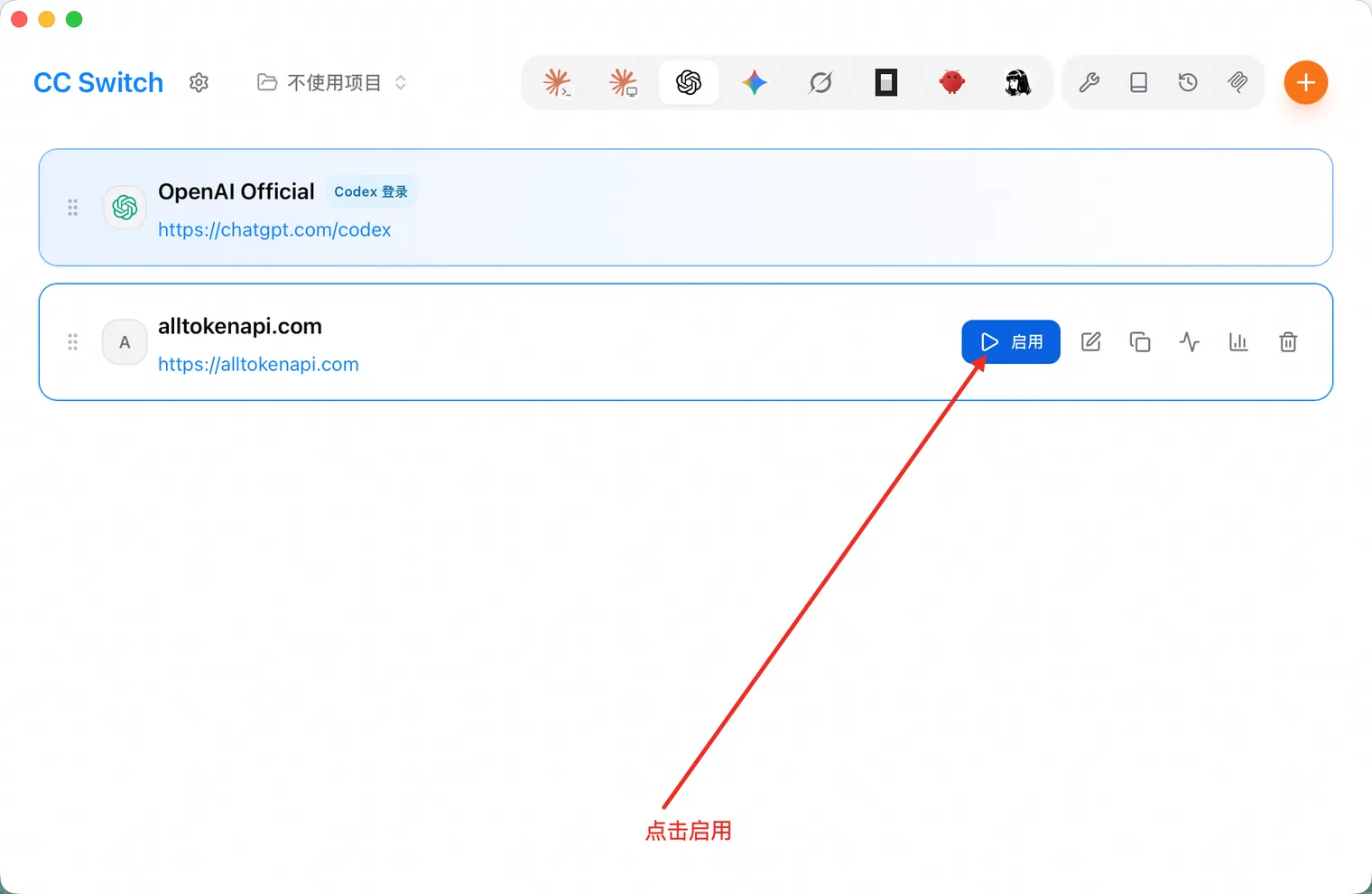Edit the alltokenapi.com provider
This screenshot has width=1372, height=894.
pos(1091,342)
